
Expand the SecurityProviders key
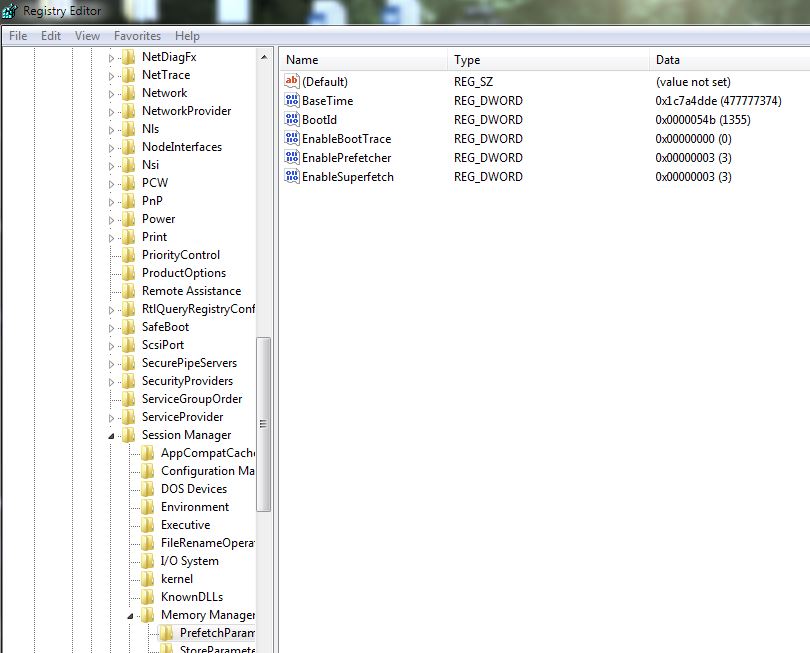pyautogui.click(x=111, y=382)
